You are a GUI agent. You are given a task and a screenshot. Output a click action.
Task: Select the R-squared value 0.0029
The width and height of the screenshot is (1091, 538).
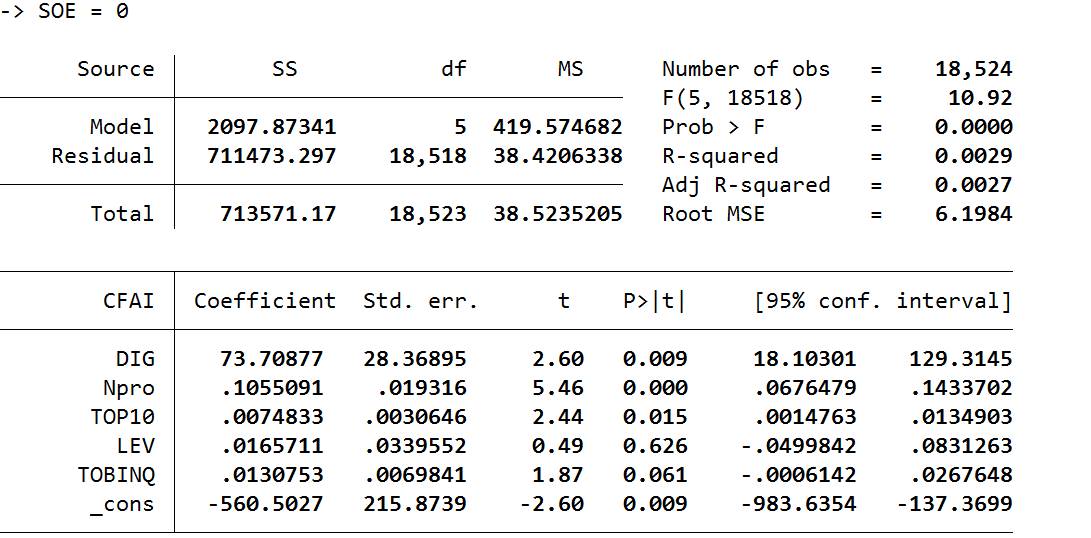point(973,156)
